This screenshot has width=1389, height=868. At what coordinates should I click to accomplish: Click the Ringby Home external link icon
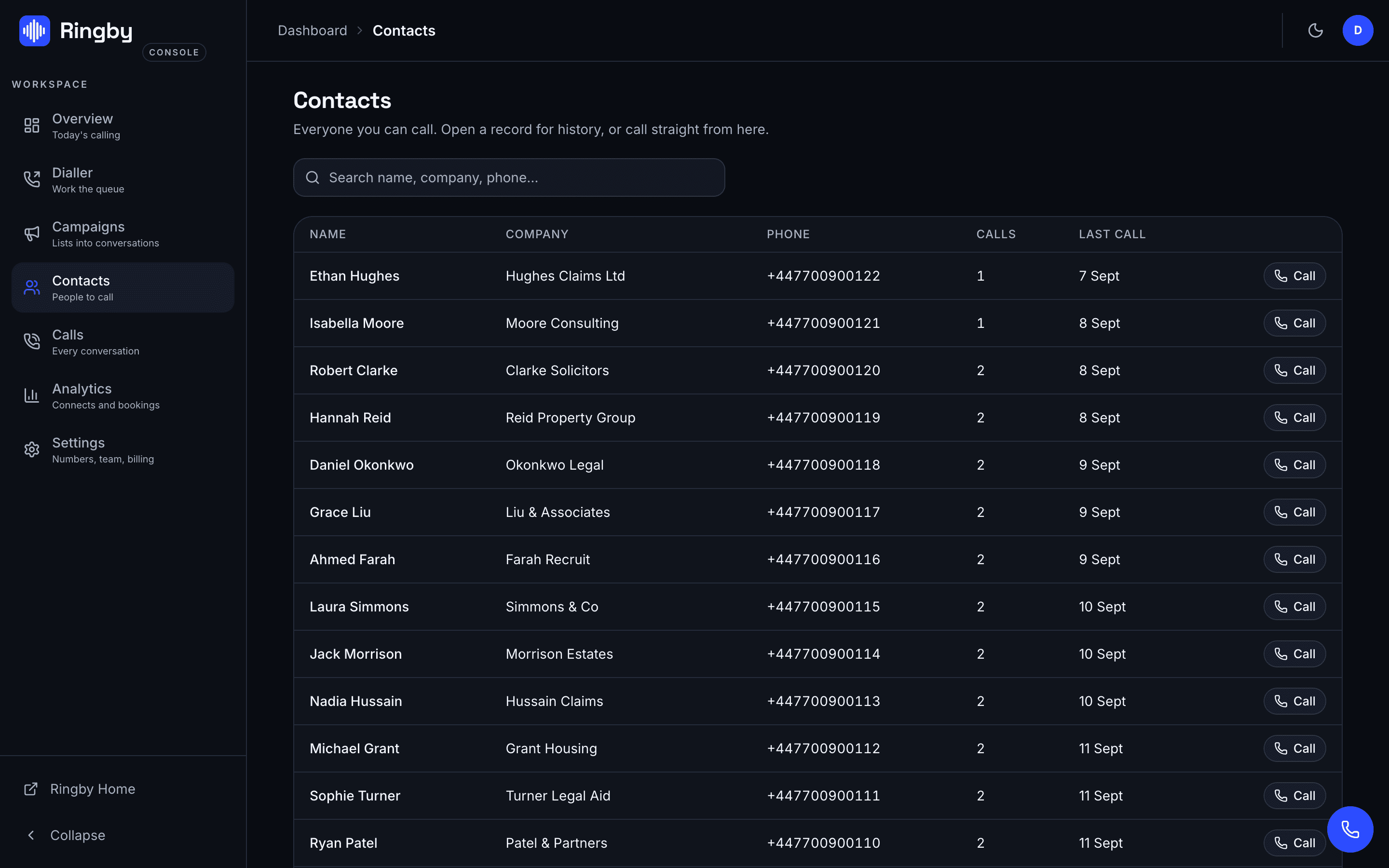click(31, 789)
